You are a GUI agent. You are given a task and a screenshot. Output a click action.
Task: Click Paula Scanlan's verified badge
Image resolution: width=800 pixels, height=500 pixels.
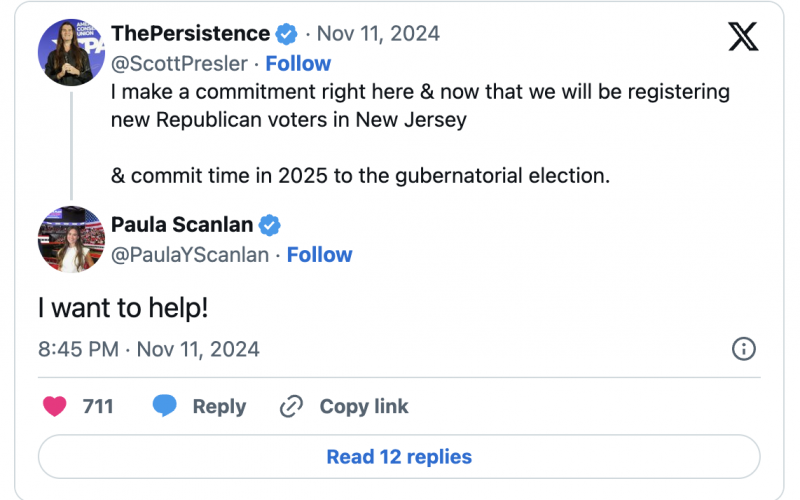click(x=270, y=224)
